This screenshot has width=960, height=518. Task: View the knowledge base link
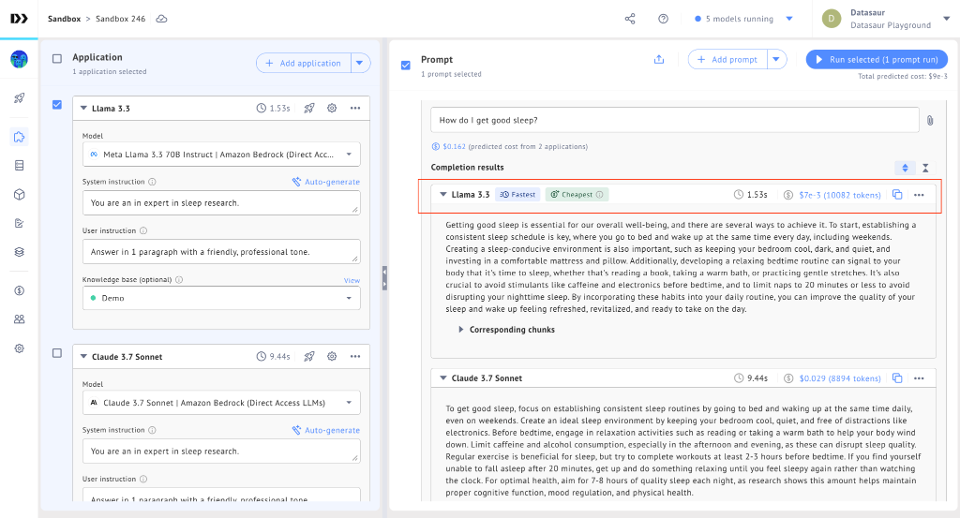pyautogui.click(x=352, y=280)
